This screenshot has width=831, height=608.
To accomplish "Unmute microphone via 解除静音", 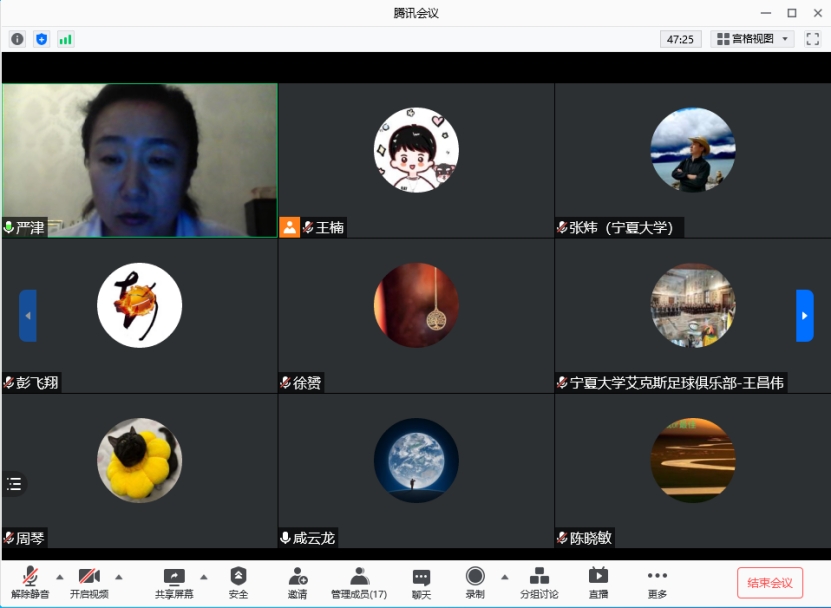I will [x=30, y=581].
